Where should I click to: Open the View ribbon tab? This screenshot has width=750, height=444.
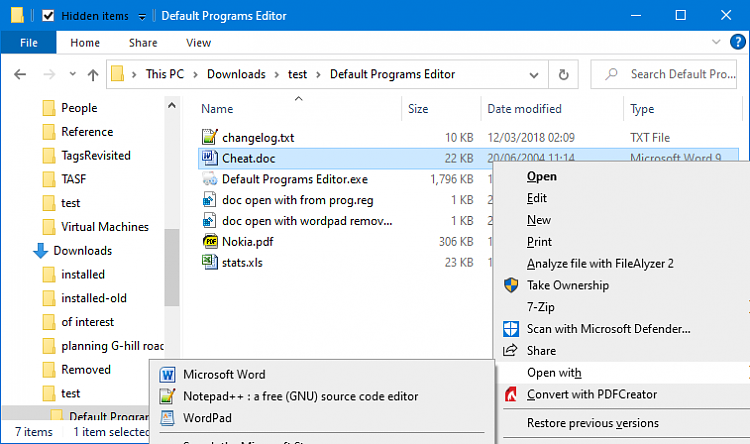[198, 43]
